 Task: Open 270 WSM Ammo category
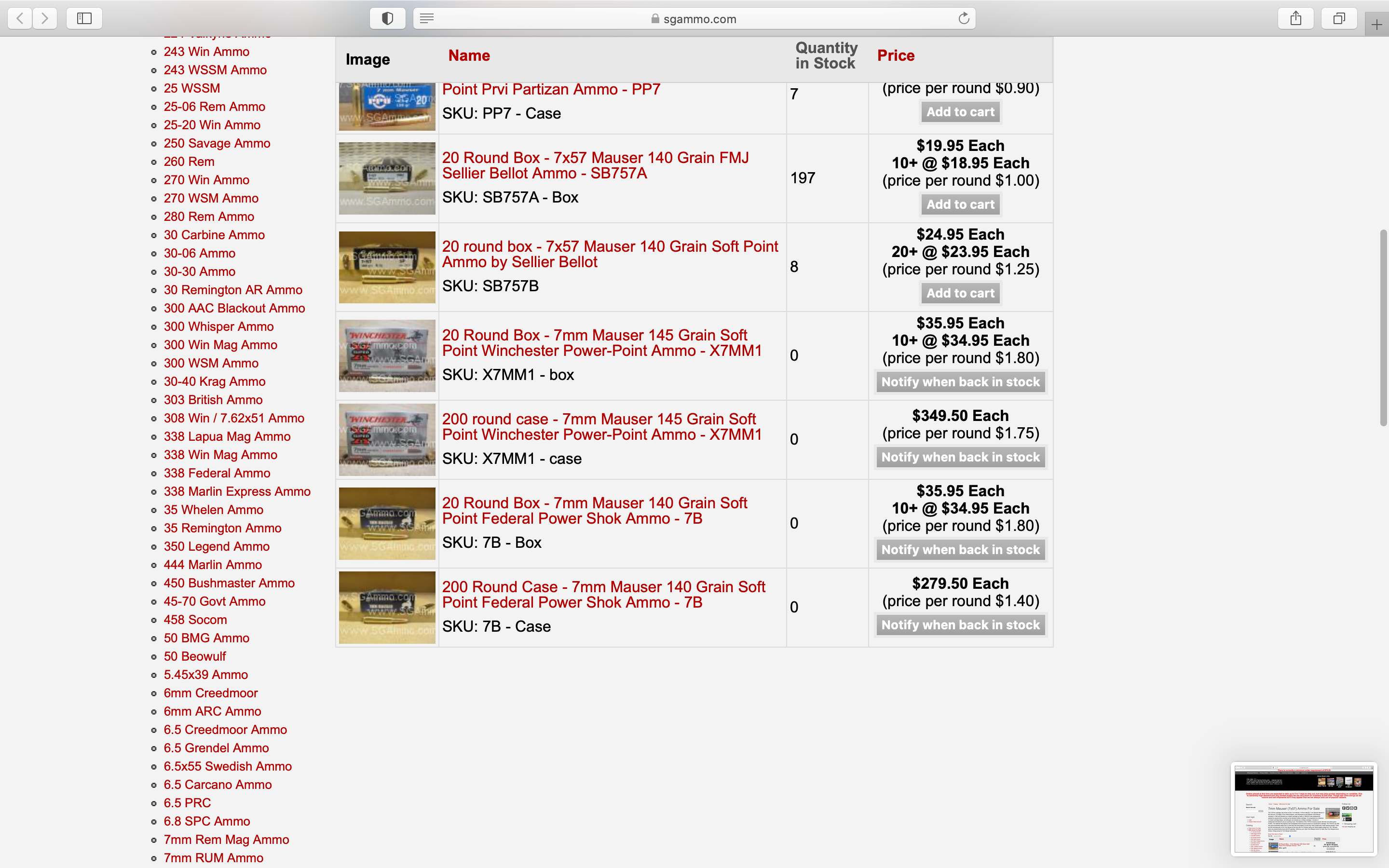[x=211, y=198]
